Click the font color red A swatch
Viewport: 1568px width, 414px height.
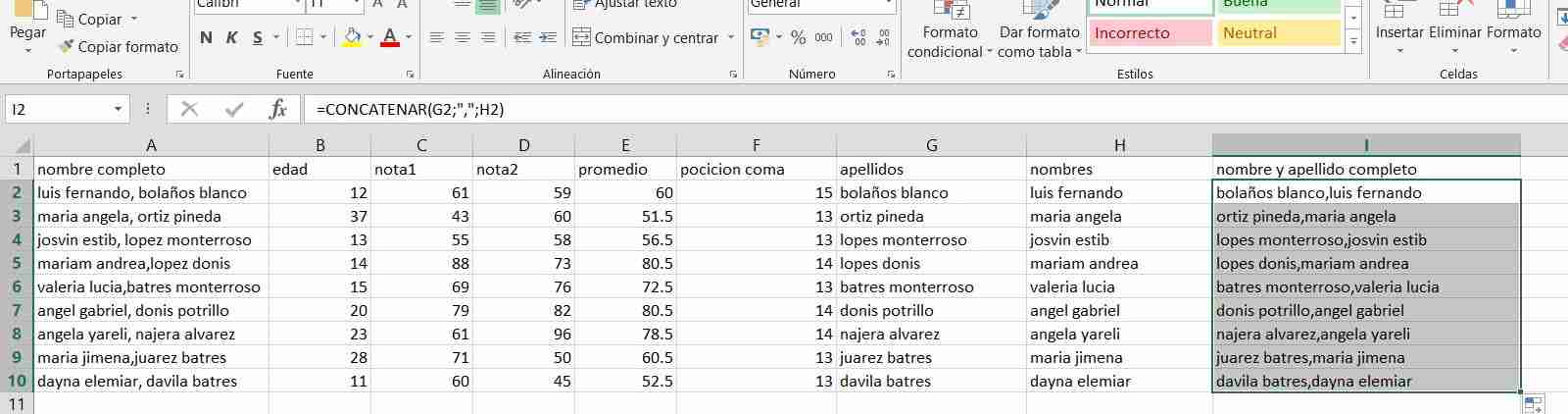[x=390, y=37]
